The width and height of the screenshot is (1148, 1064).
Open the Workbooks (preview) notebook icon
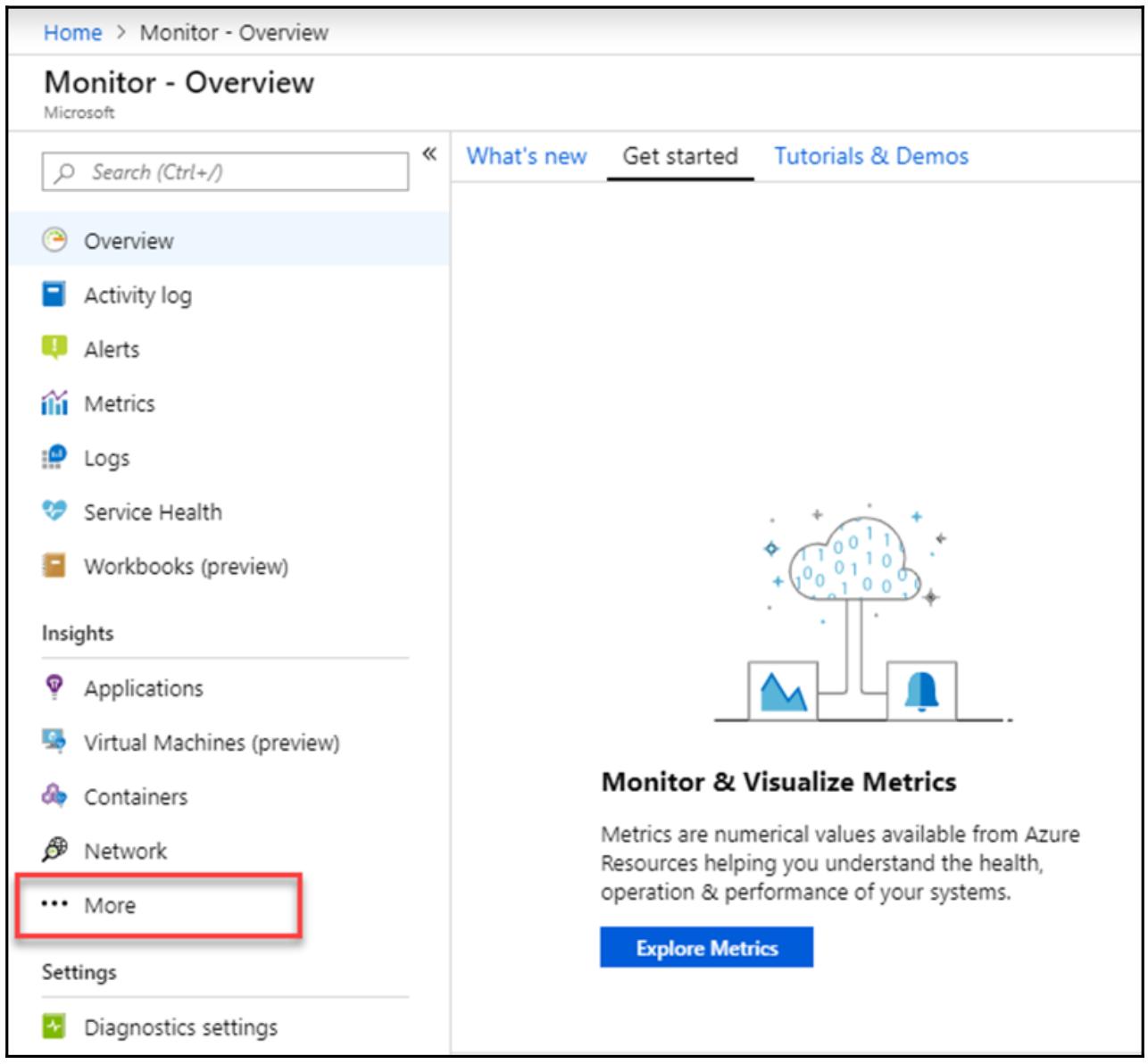(x=54, y=566)
